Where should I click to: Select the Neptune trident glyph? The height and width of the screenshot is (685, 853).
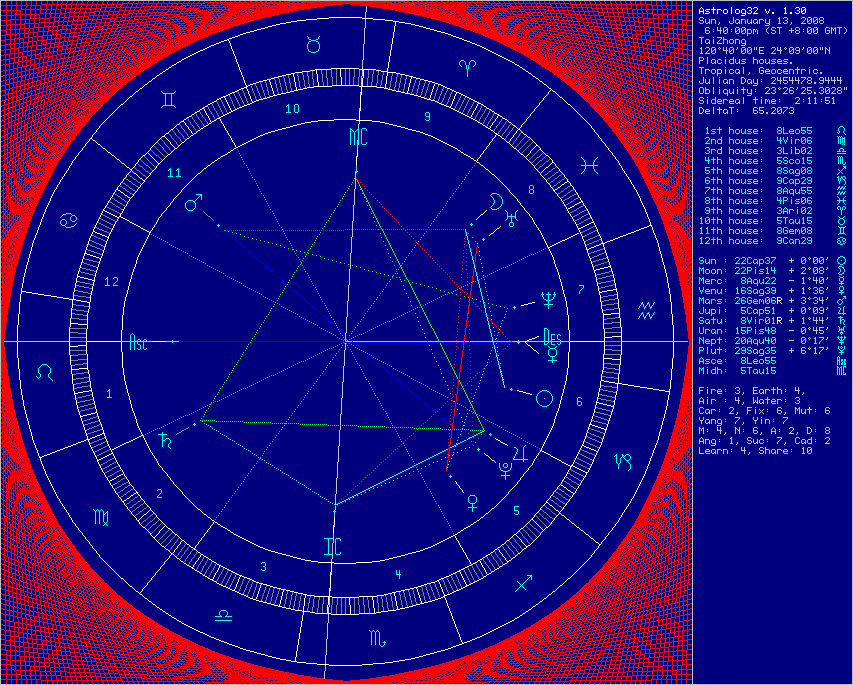point(546,298)
